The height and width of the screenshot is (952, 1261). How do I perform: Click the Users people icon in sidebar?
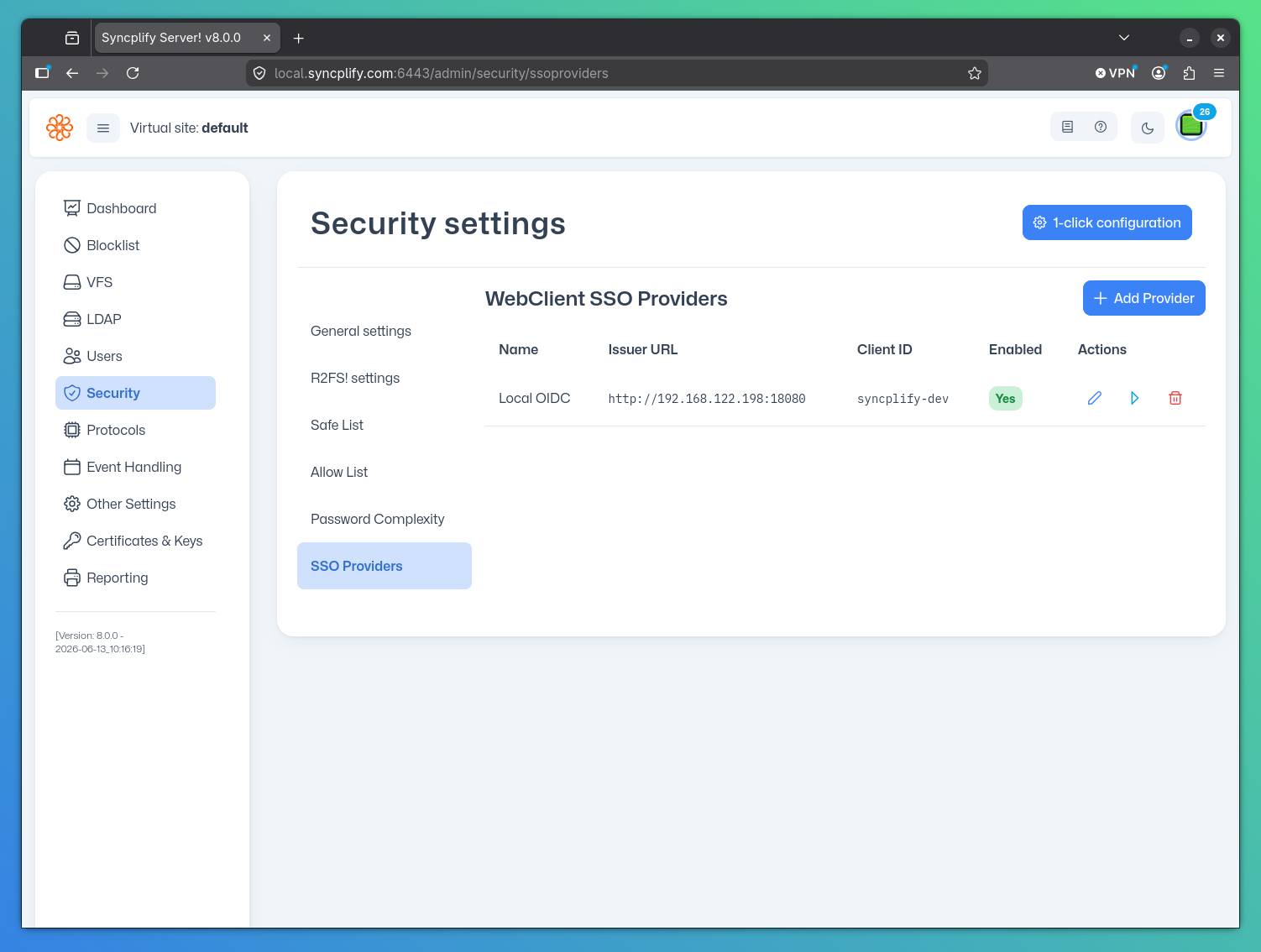[x=72, y=356]
